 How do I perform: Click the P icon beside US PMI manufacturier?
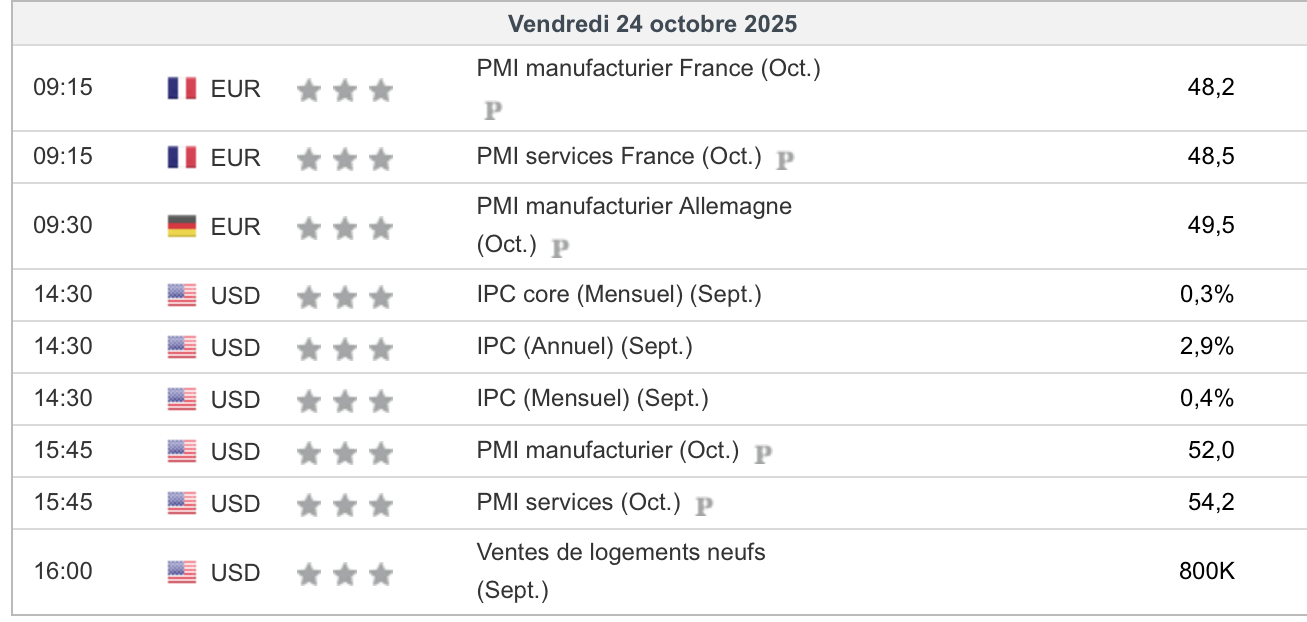763,453
